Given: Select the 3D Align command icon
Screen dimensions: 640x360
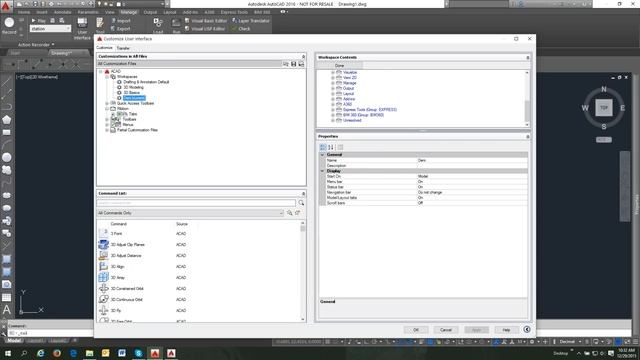Looking at the screenshot, I should [103, 267].
